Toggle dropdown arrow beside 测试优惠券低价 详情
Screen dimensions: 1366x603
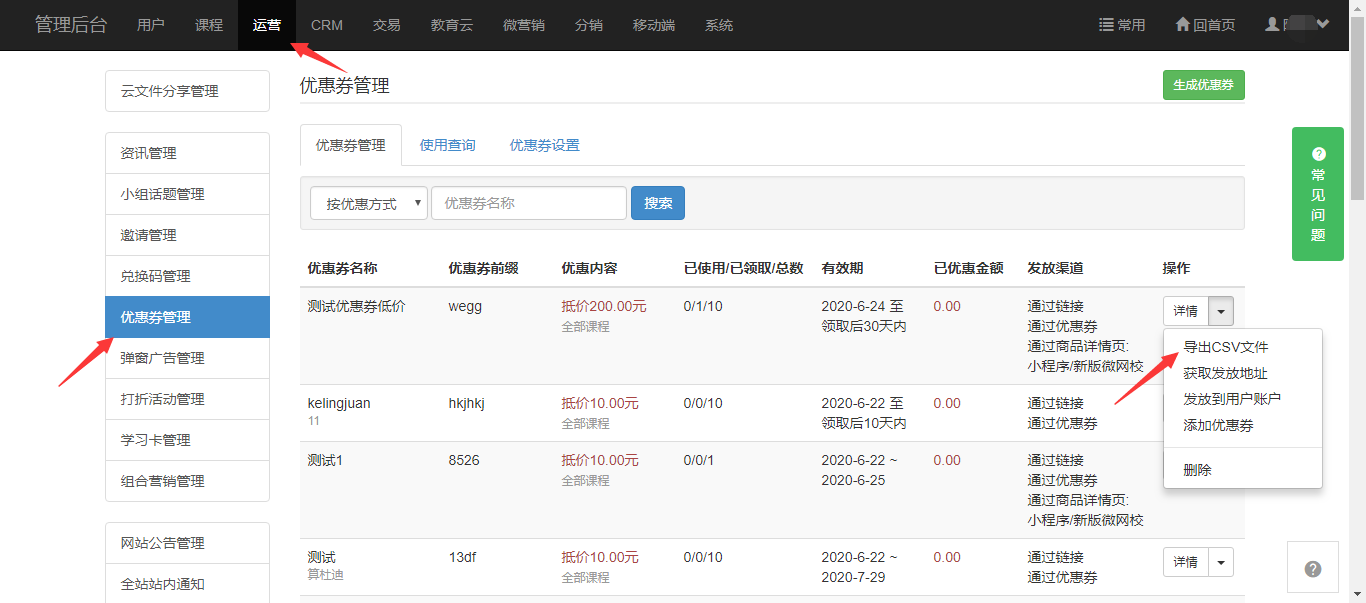1221,311
